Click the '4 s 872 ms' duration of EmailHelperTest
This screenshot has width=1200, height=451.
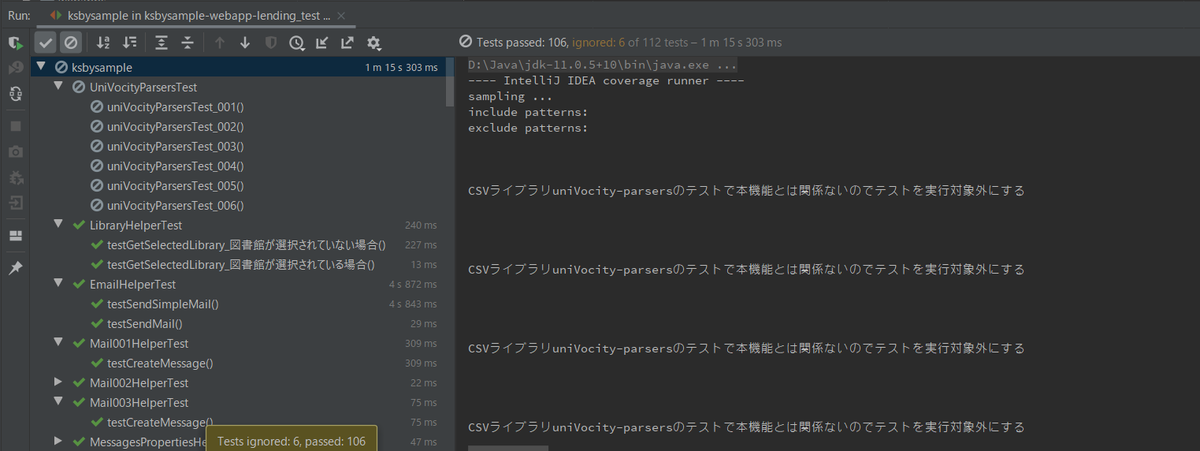pos(413,284)
